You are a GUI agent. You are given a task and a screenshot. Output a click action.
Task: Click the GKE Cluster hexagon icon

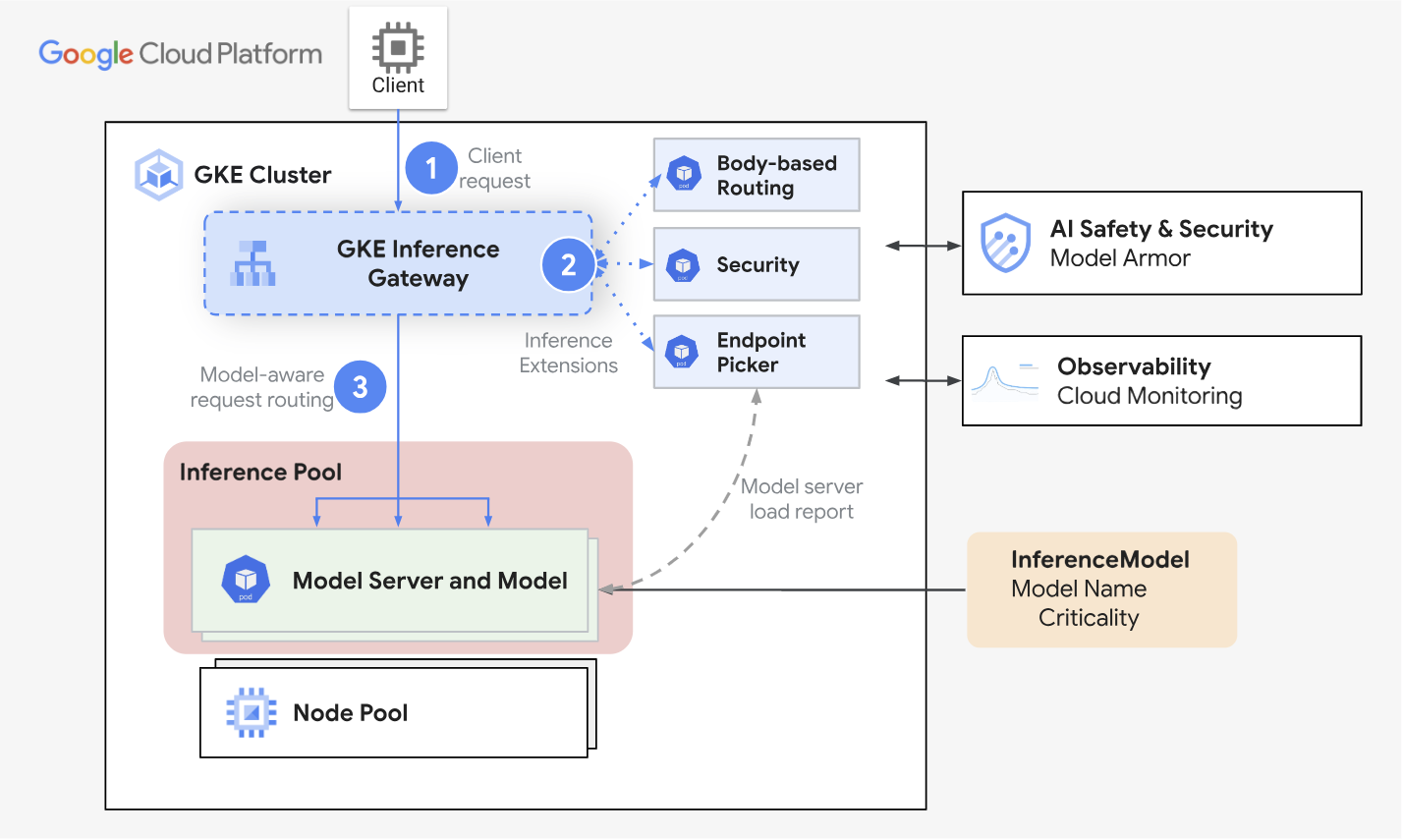[158, 175]
